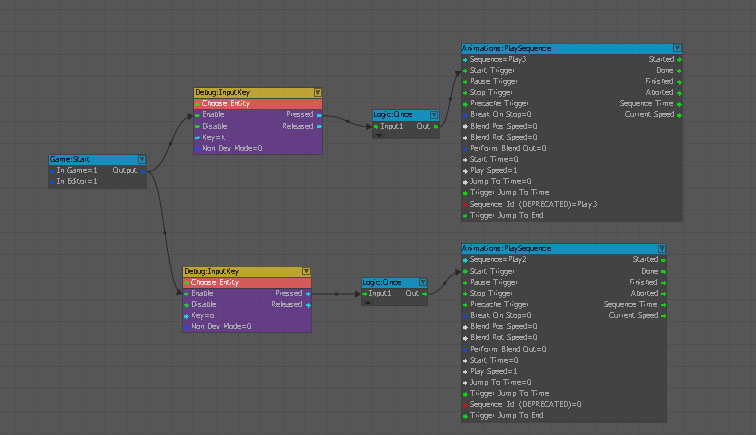
Task: Click the Start Trigger port on the Play3 node
Action: pyautogui.click(x=488, y=70)
